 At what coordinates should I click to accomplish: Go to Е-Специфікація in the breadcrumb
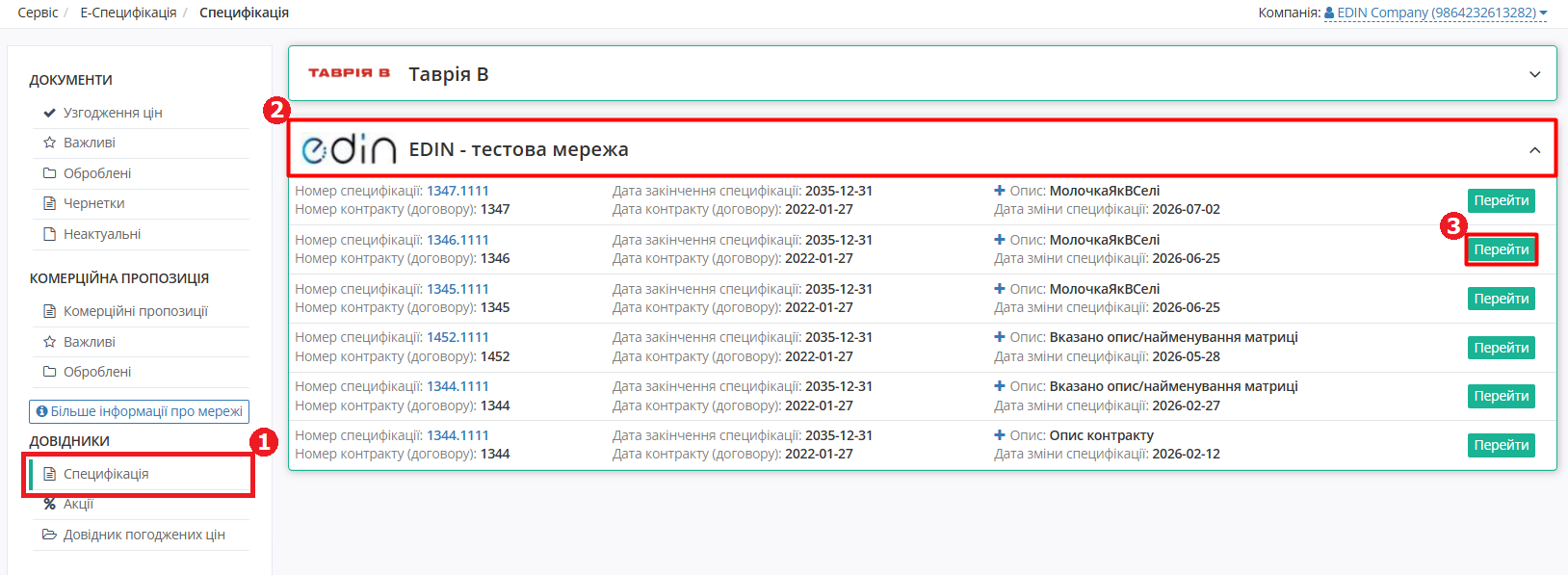(x=128, y=13)
